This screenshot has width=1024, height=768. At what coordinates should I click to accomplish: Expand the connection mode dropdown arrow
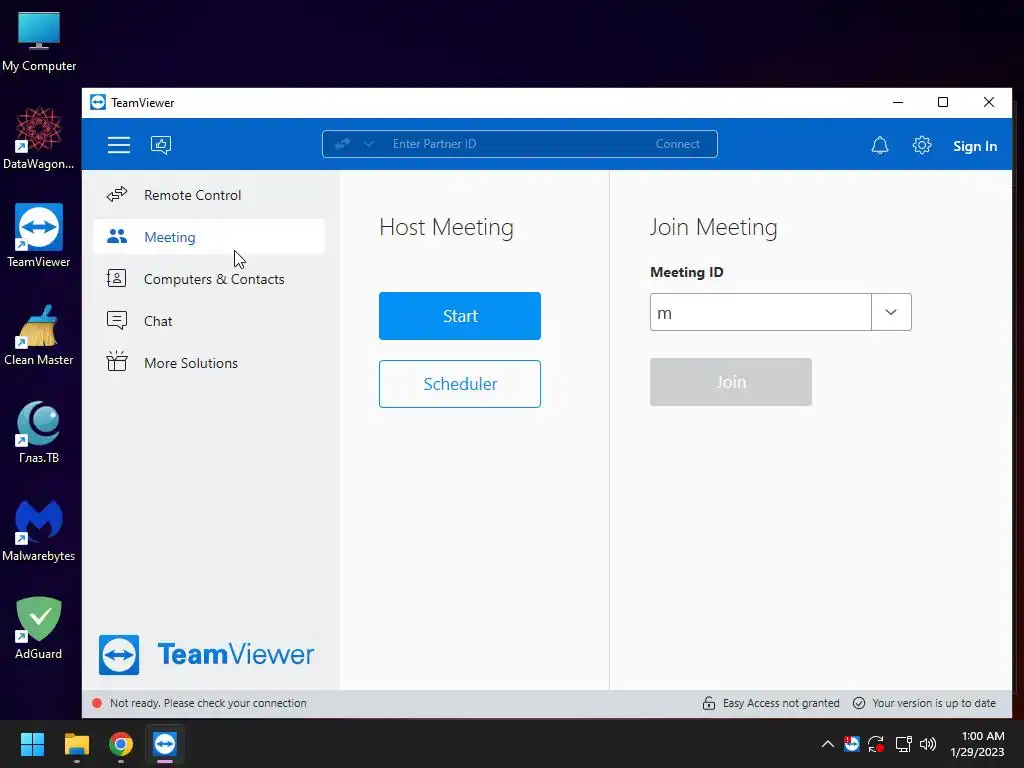[369, 144]
